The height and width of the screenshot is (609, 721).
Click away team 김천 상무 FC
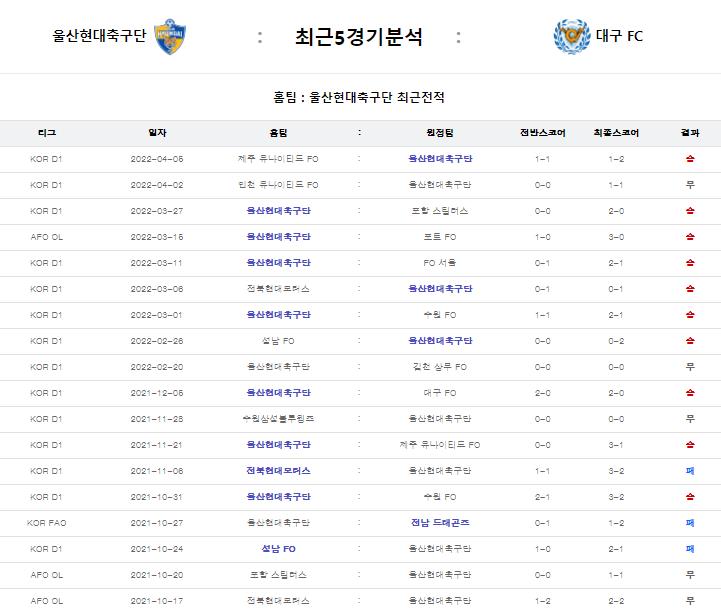[440, 367]
